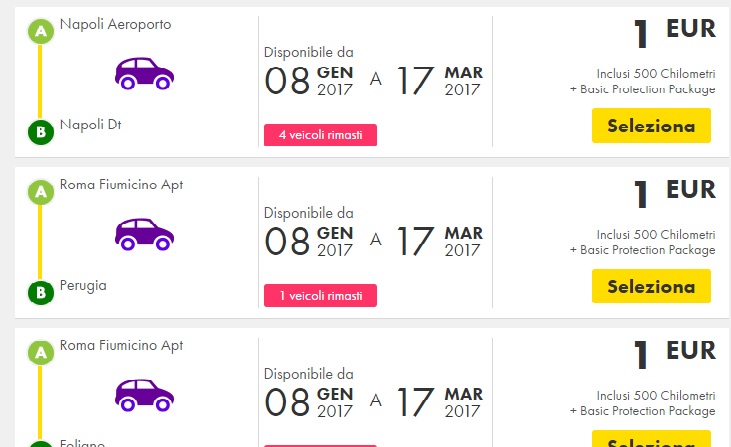This screenshot has height=447, width=731.
Task: Click drop-off marker B at Perugia
Action: pyautogui.click(x=41, y=293)
